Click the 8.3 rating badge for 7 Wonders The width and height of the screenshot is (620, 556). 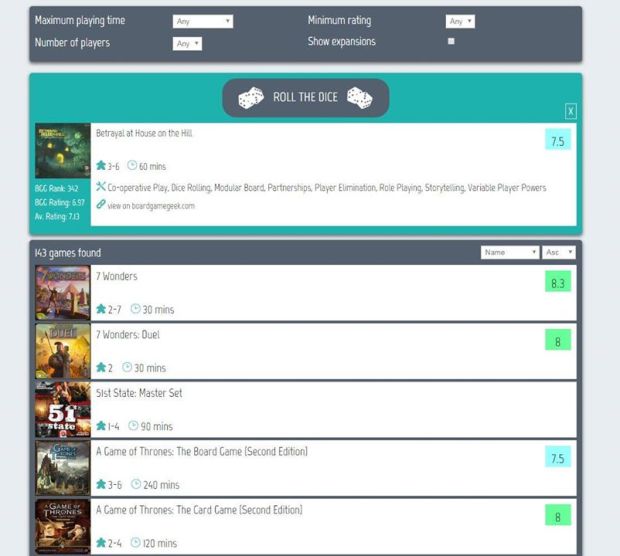(558, 283)
